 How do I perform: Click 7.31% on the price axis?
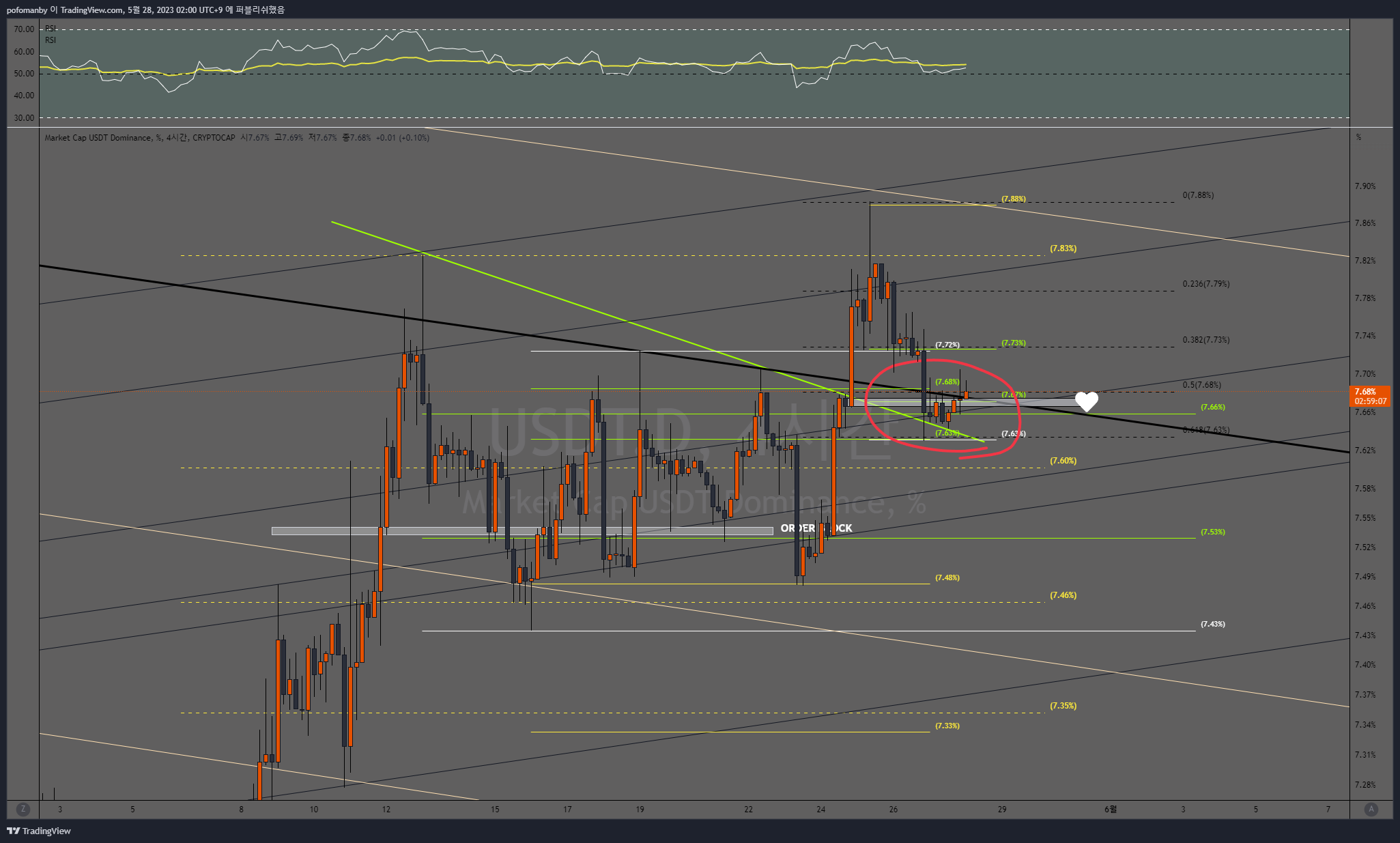(x=1365, y=755)
